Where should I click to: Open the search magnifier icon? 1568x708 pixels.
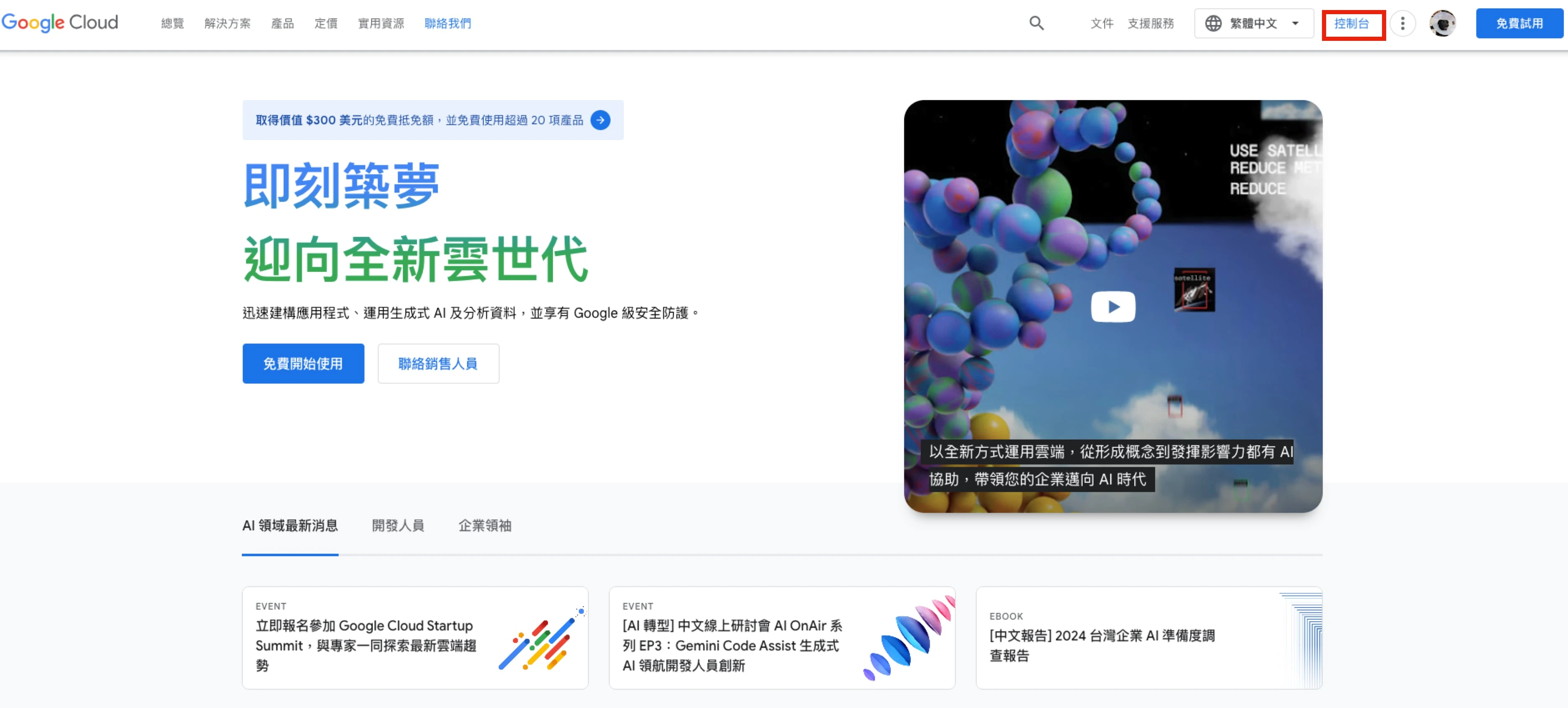(1036, 23)
